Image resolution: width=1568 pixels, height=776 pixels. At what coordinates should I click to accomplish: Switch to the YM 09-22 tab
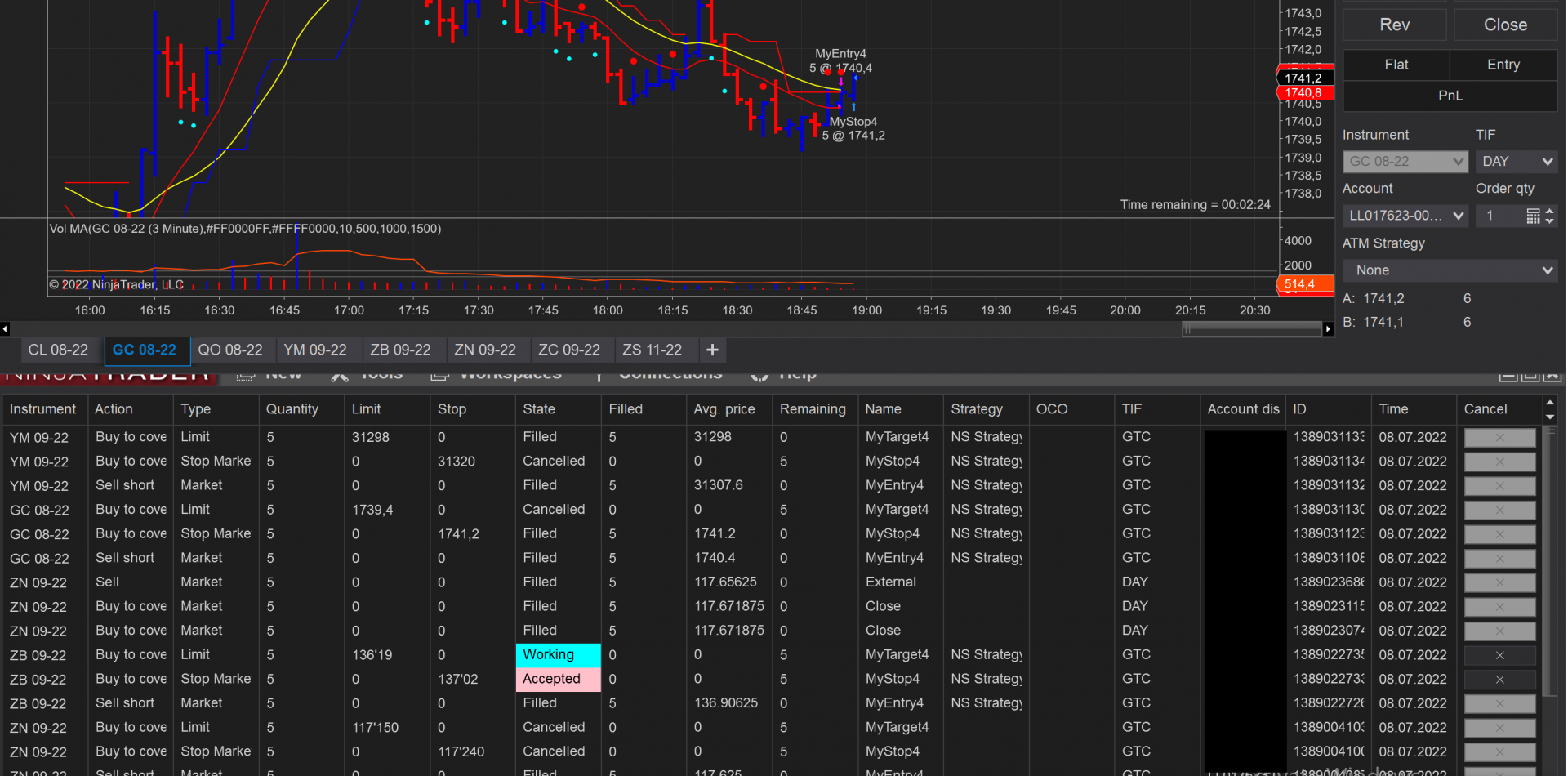tap(315, 350)
